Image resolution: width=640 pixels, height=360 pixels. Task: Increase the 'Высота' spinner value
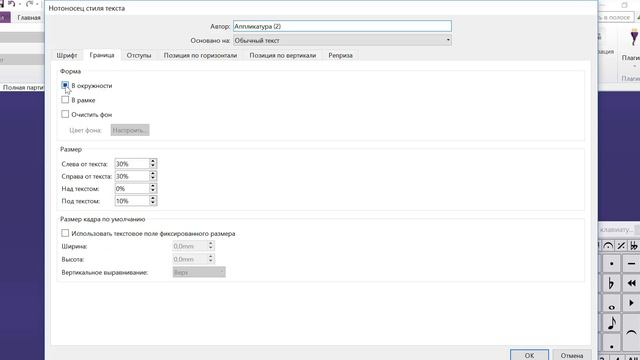point(211,257)
